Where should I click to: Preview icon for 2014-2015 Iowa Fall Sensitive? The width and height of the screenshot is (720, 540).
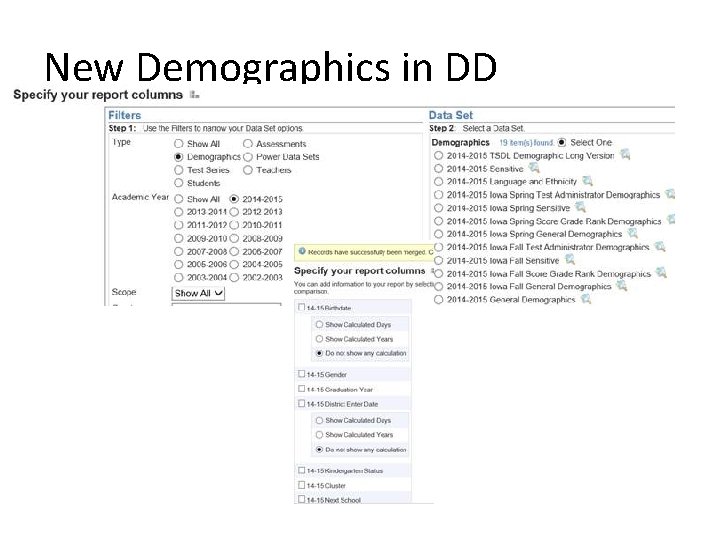click(x=570, y=259)
